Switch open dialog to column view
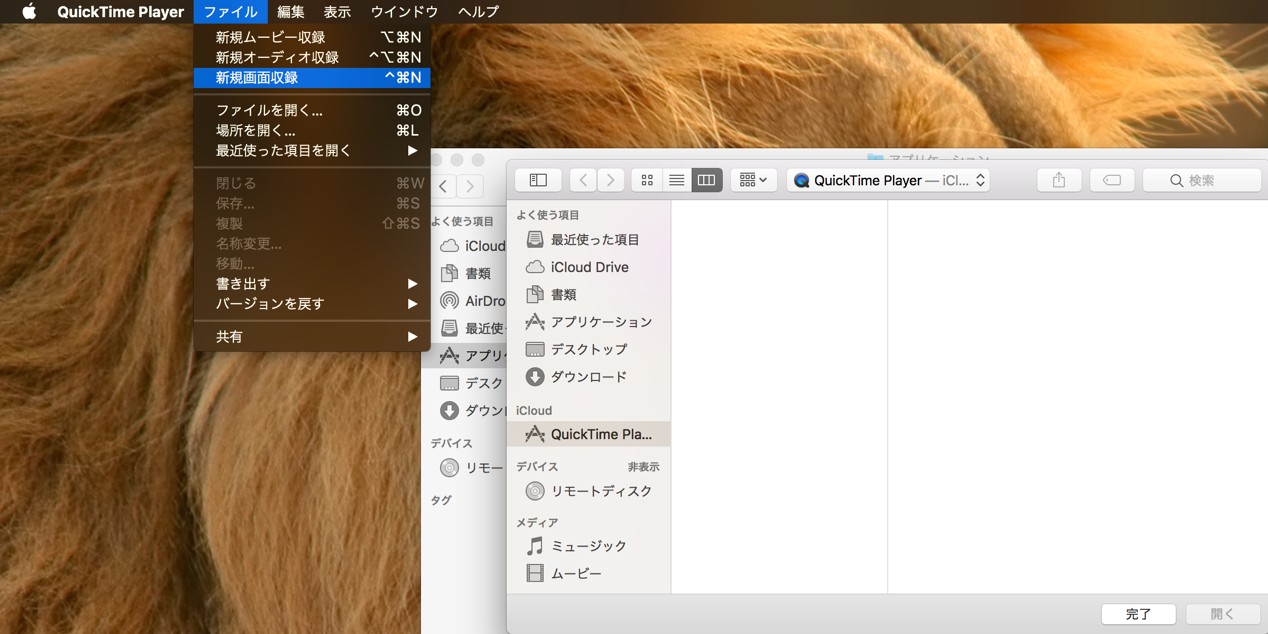 (706, 180)
